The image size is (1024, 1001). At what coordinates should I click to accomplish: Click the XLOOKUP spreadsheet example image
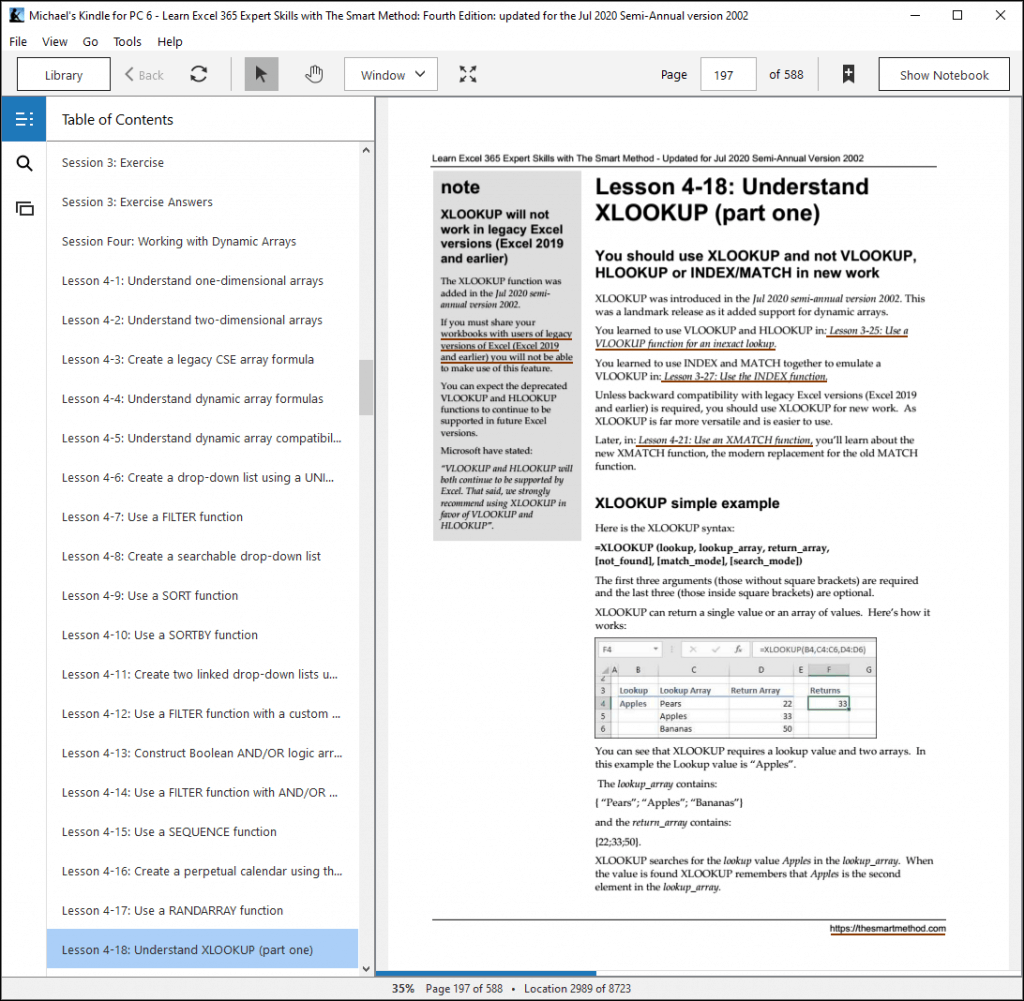click(735, 688)
